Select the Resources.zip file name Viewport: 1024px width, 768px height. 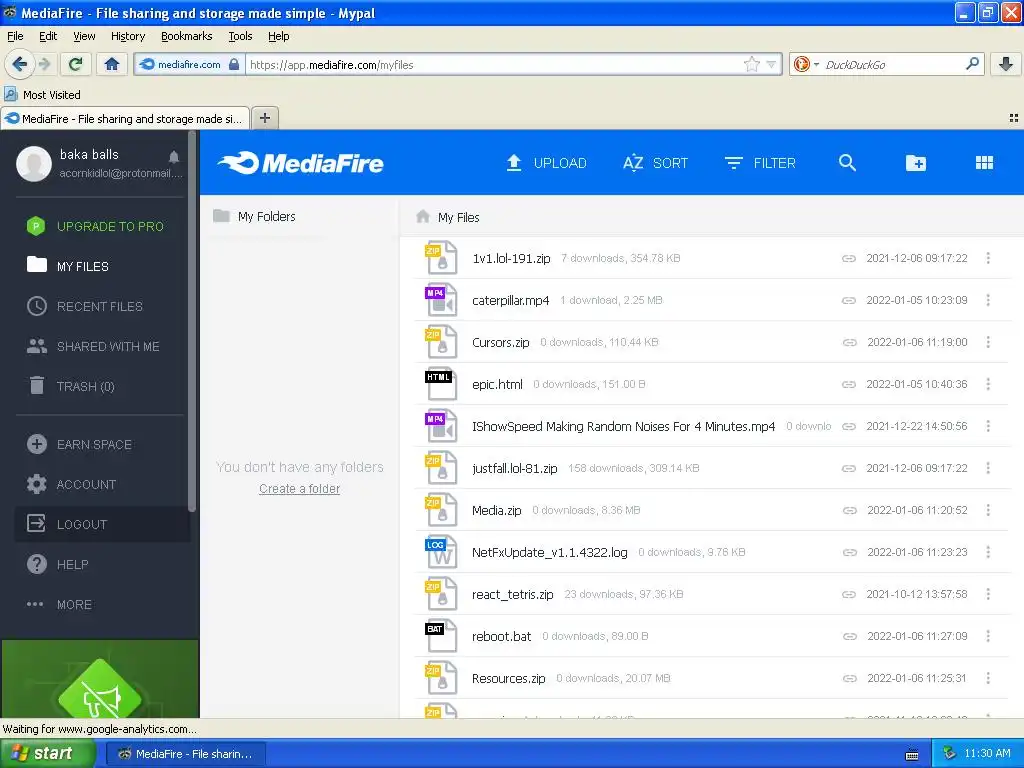(x=509, y=679)
